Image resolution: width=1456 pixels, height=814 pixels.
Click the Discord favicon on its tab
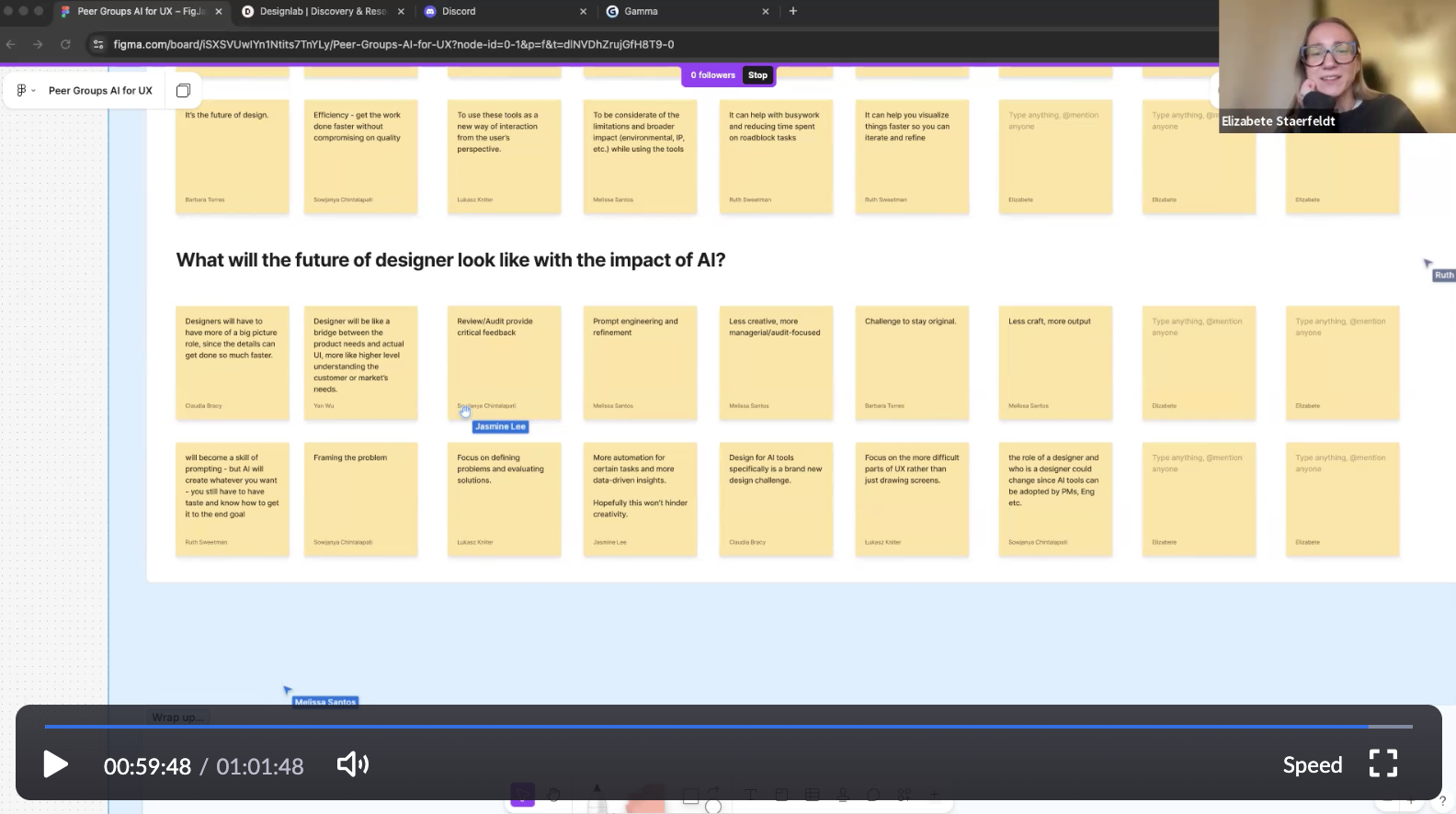click(x=429, y=11)
